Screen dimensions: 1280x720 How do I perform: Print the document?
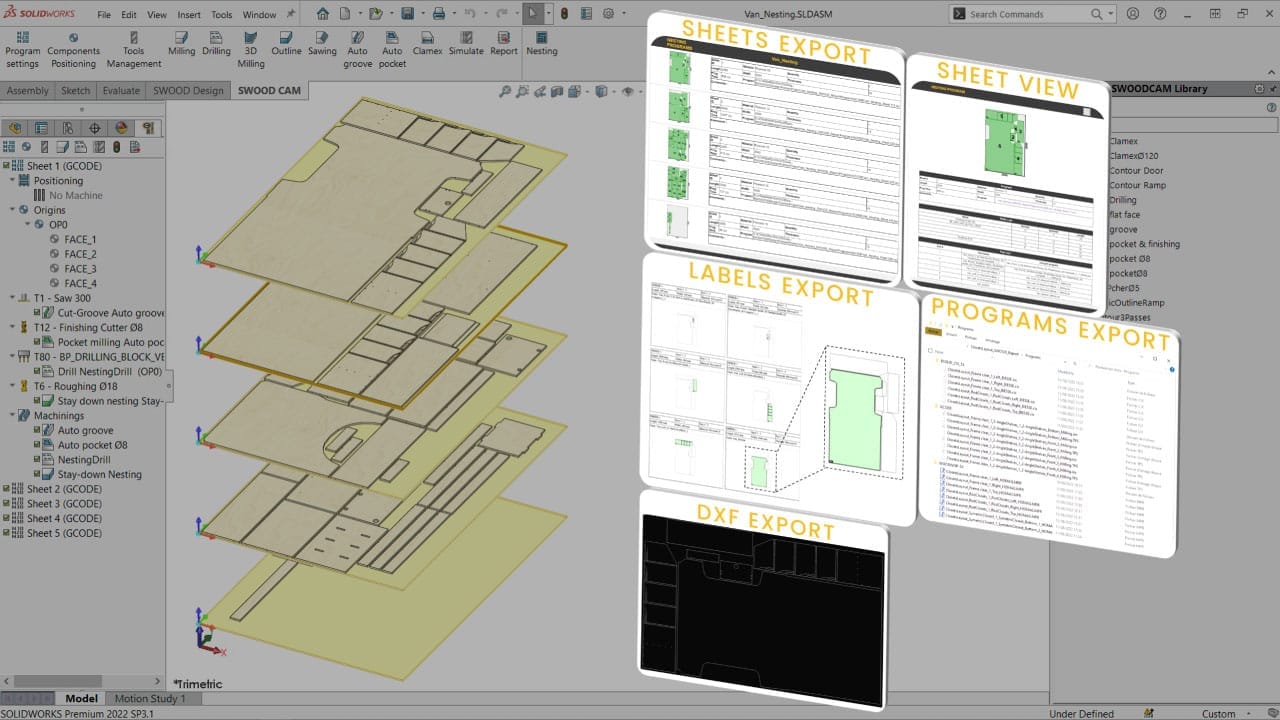[x=438, y=14]
